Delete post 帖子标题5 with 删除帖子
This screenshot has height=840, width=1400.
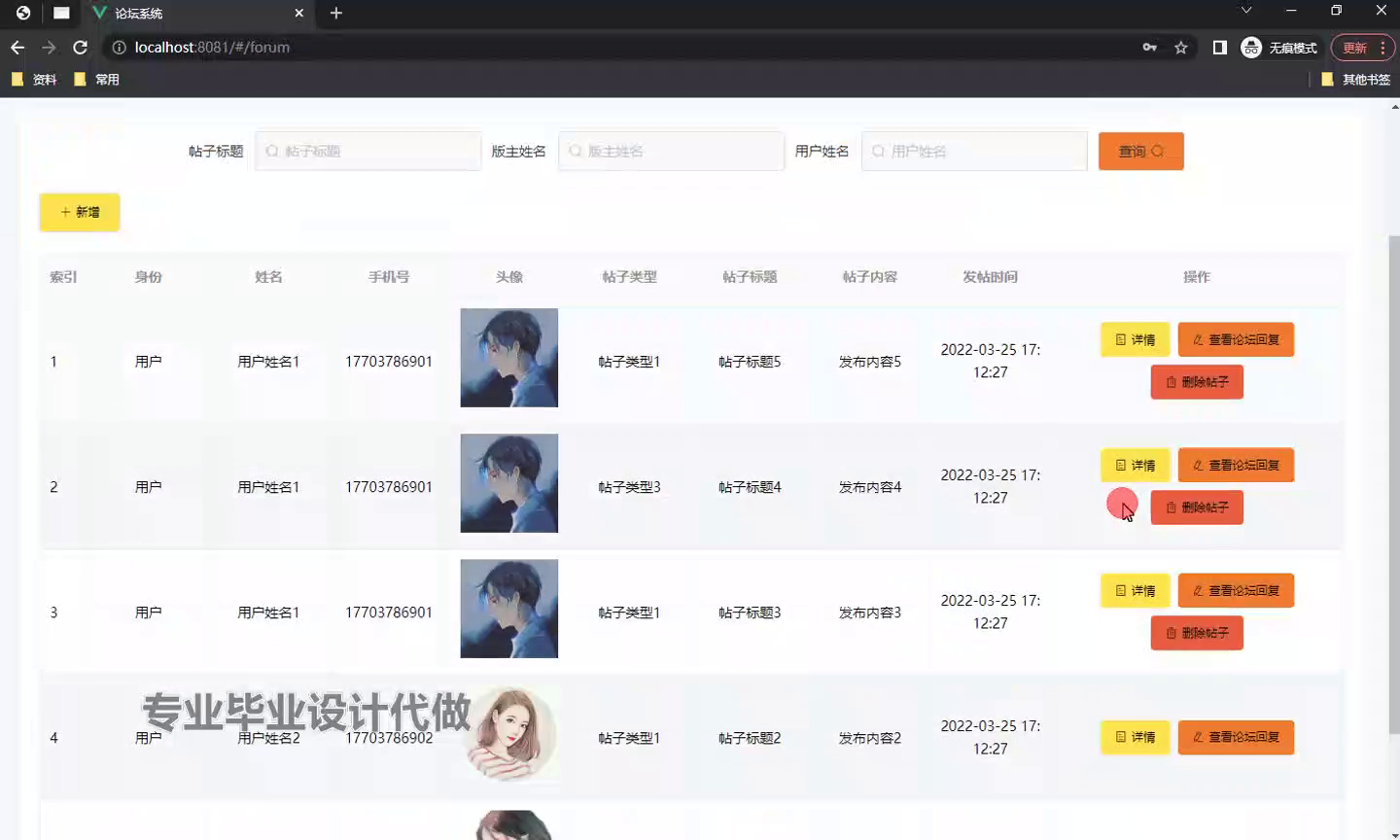[1197, 382]
